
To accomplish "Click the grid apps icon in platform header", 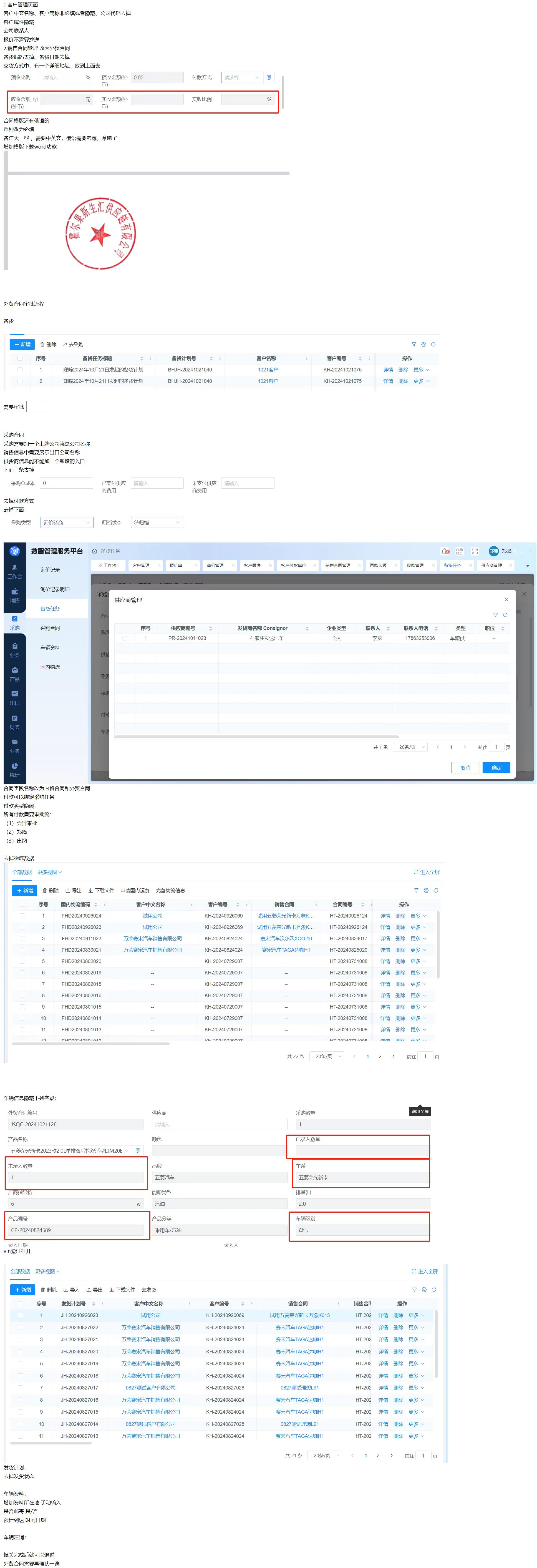I will [459, 551].
